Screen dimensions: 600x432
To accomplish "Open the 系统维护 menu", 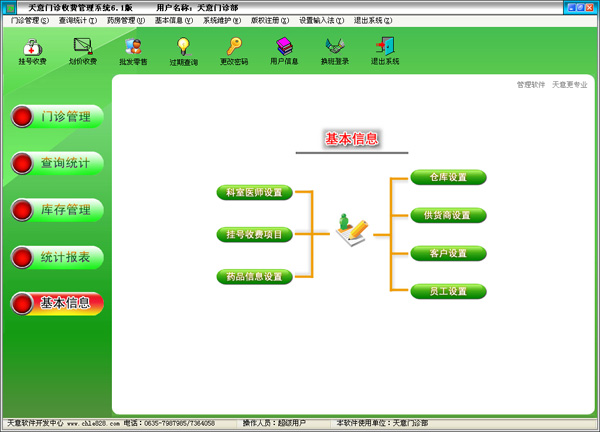I will coord(221,20).
